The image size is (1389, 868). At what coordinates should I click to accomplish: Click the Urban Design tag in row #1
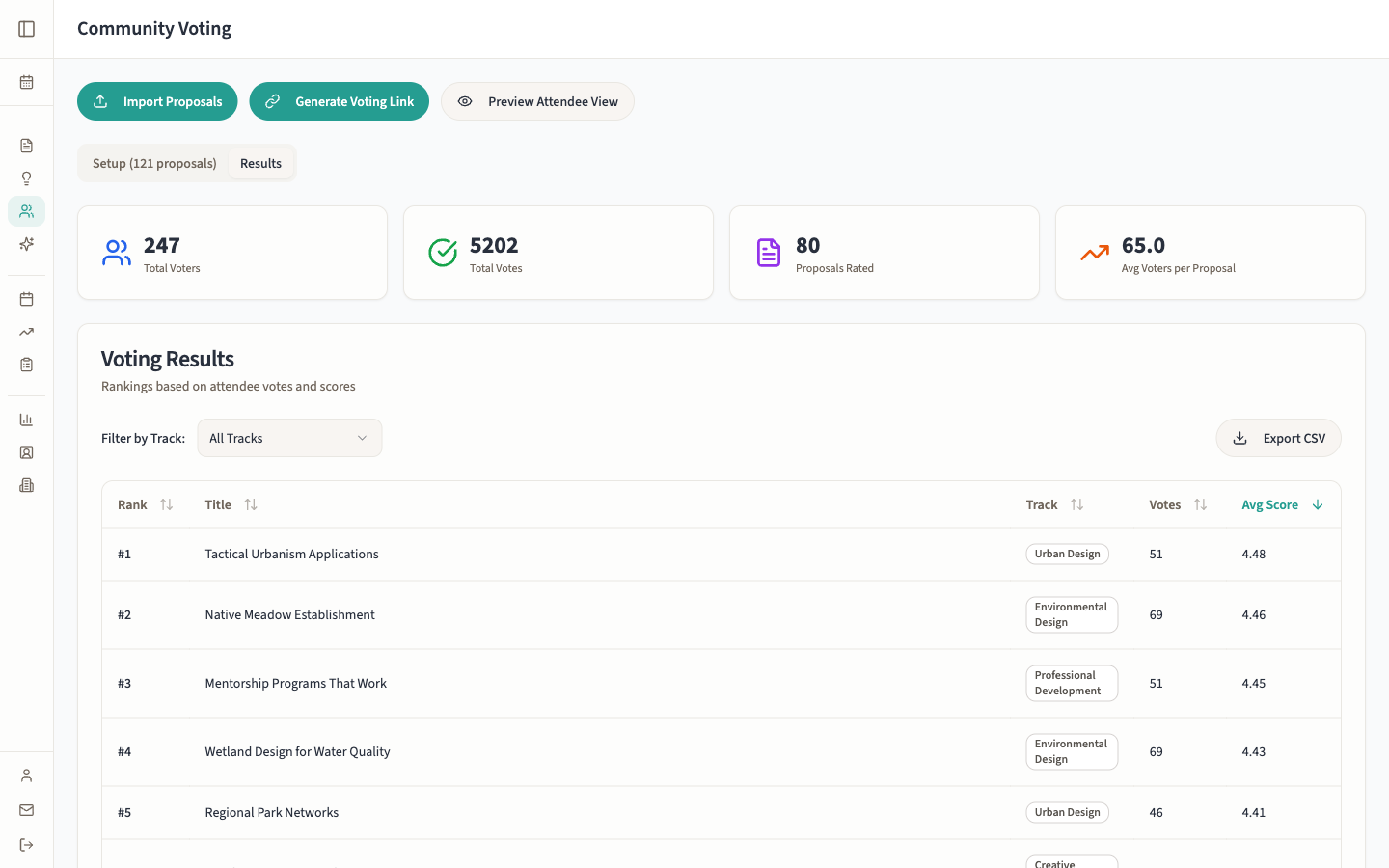point(1067,554)
